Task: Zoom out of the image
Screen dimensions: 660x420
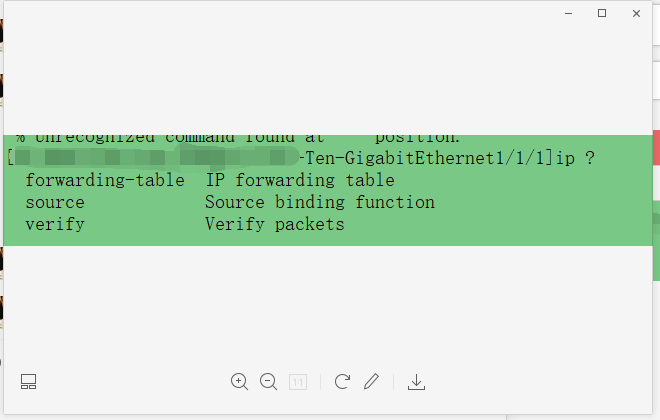Action: [x=268, y=381]
